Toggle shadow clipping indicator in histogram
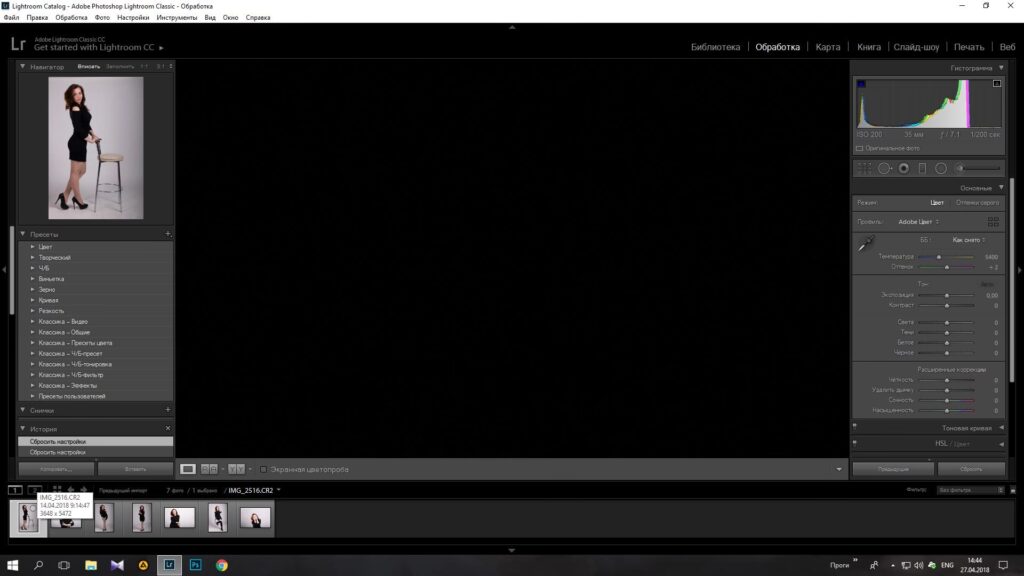 [859, 84]
